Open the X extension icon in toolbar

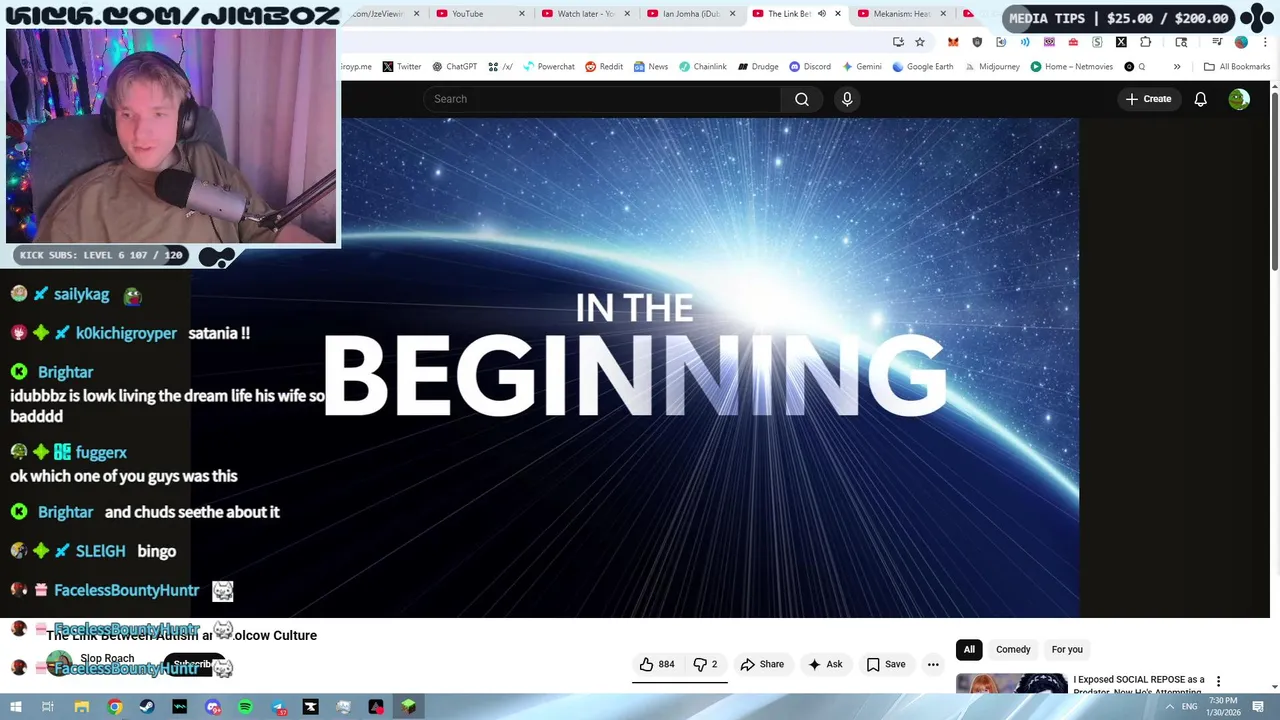click(x=1121, y=42)
